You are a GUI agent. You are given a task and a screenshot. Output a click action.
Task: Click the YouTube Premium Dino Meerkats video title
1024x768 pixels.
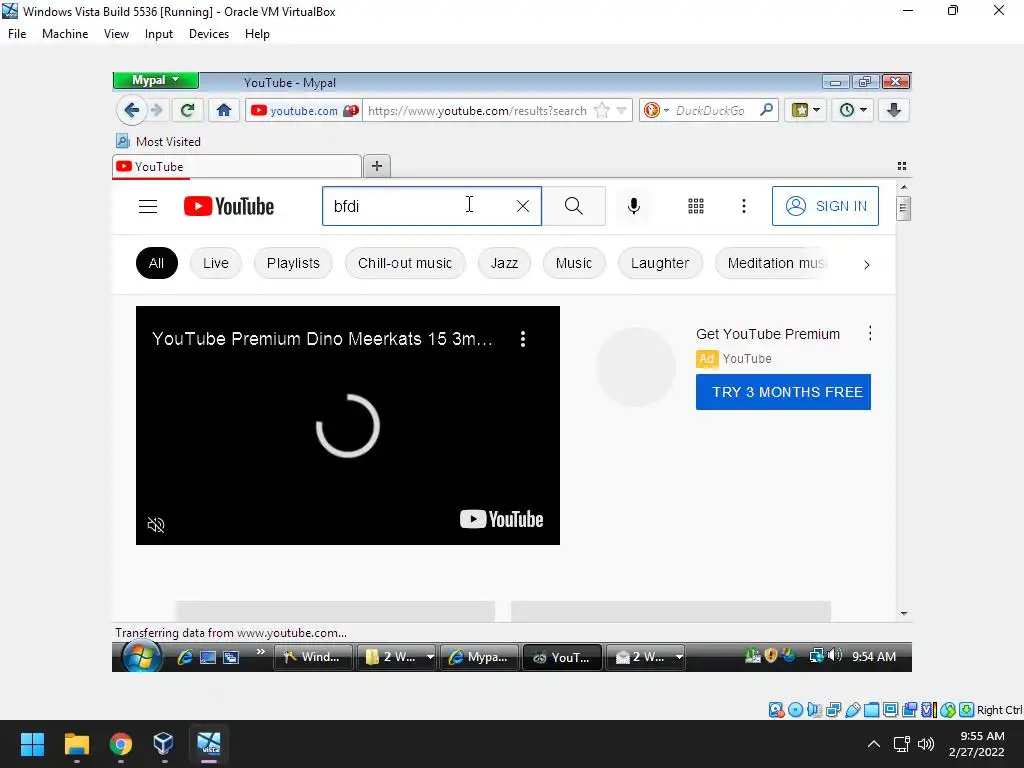tap(323, 339)
